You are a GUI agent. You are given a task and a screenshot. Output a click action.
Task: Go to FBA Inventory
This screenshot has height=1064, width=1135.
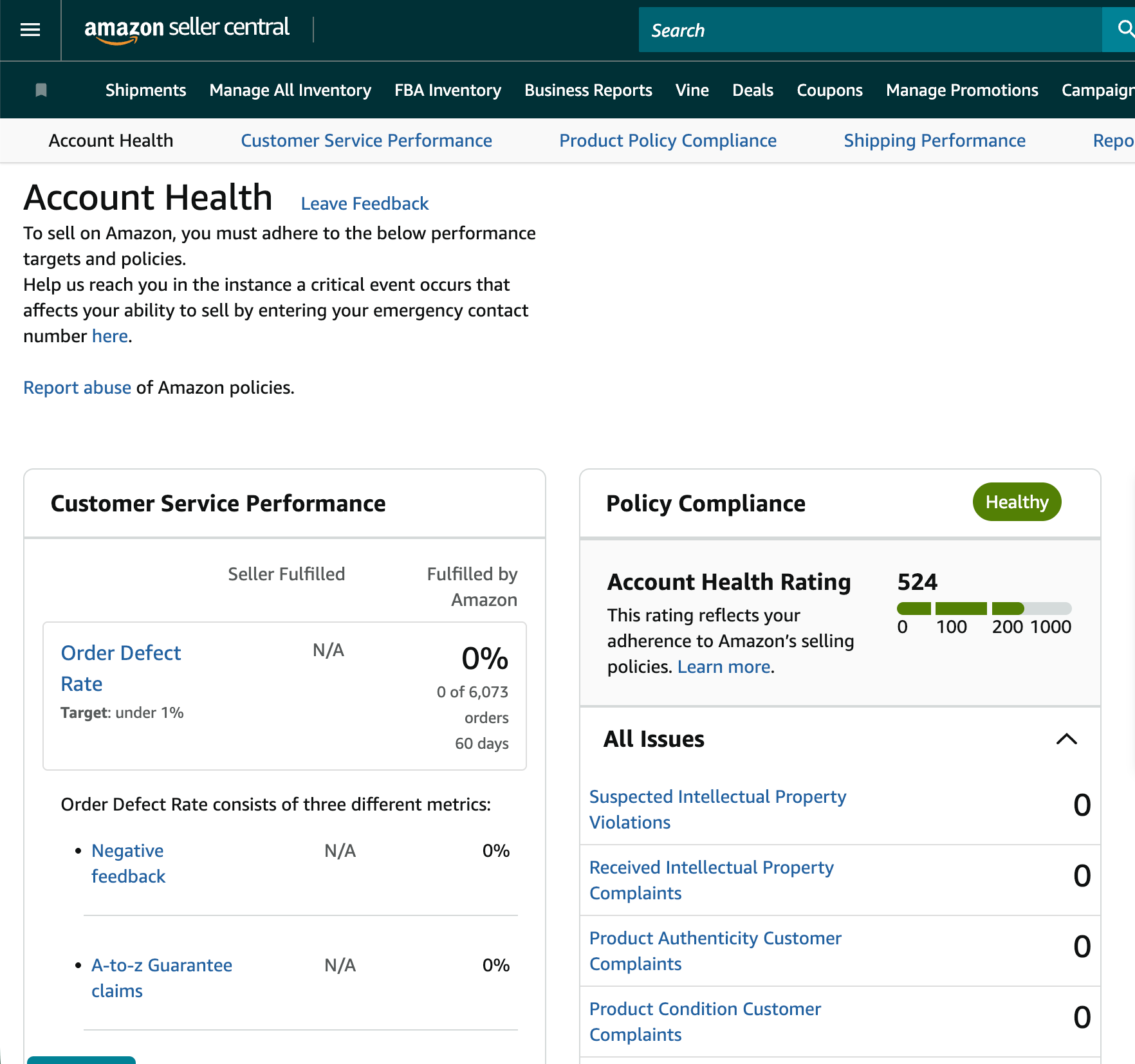coord(448,90)
